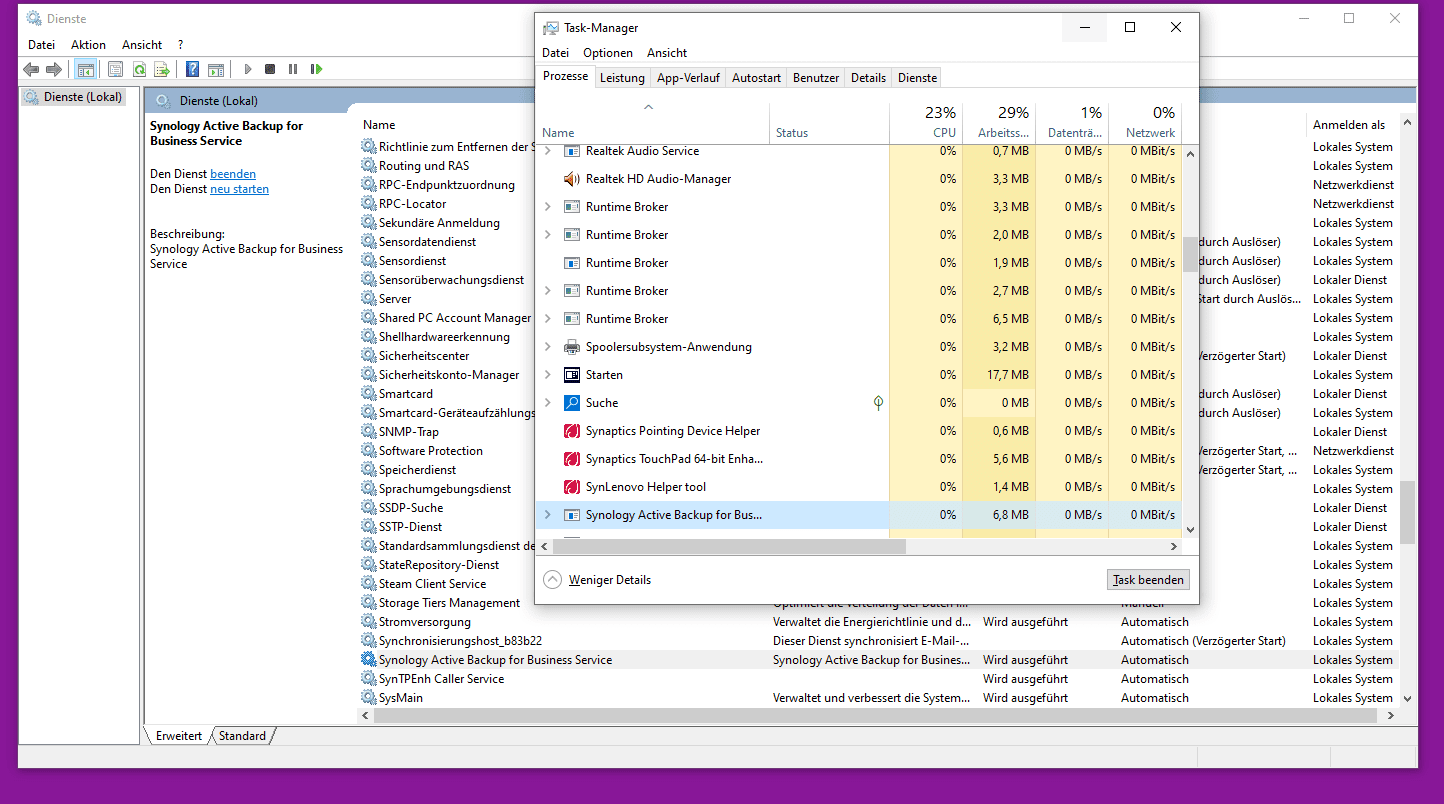Click the Starten process icon

pos(572,375)
